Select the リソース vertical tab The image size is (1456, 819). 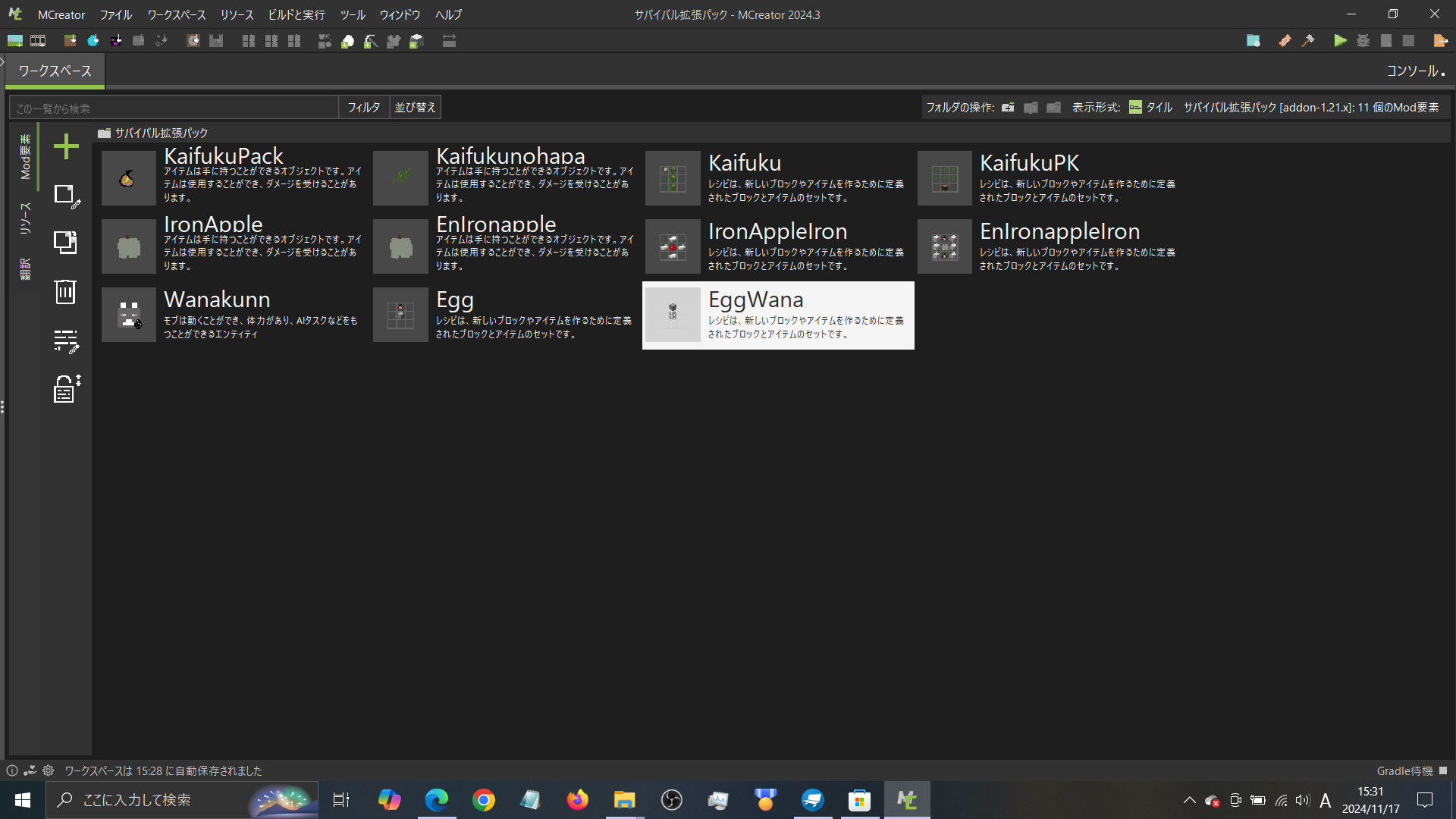[25, 218]
